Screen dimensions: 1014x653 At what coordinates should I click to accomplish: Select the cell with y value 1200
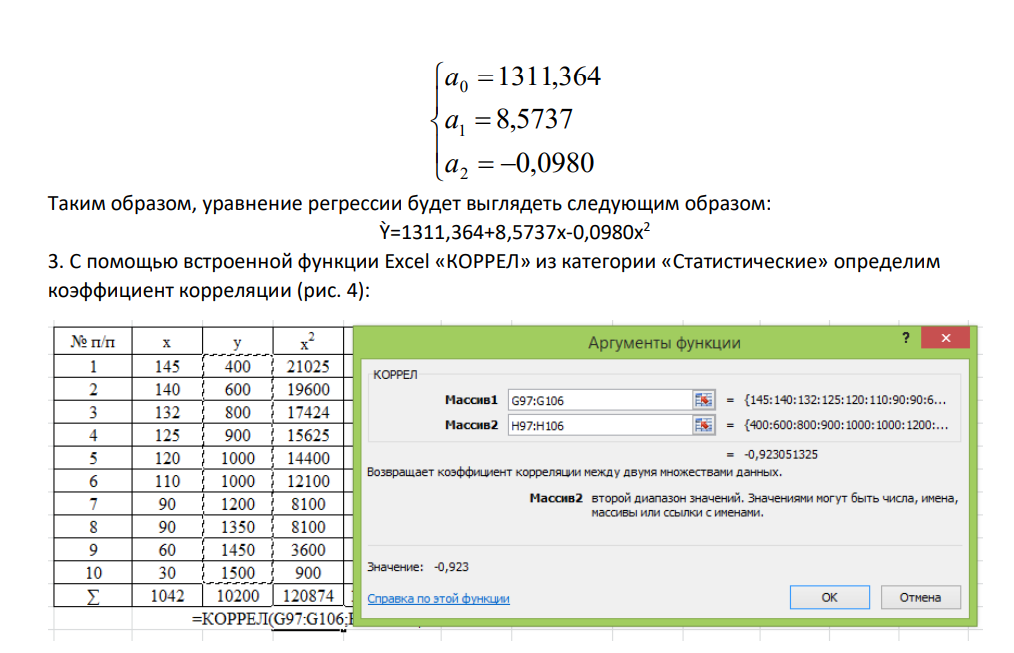237,504
